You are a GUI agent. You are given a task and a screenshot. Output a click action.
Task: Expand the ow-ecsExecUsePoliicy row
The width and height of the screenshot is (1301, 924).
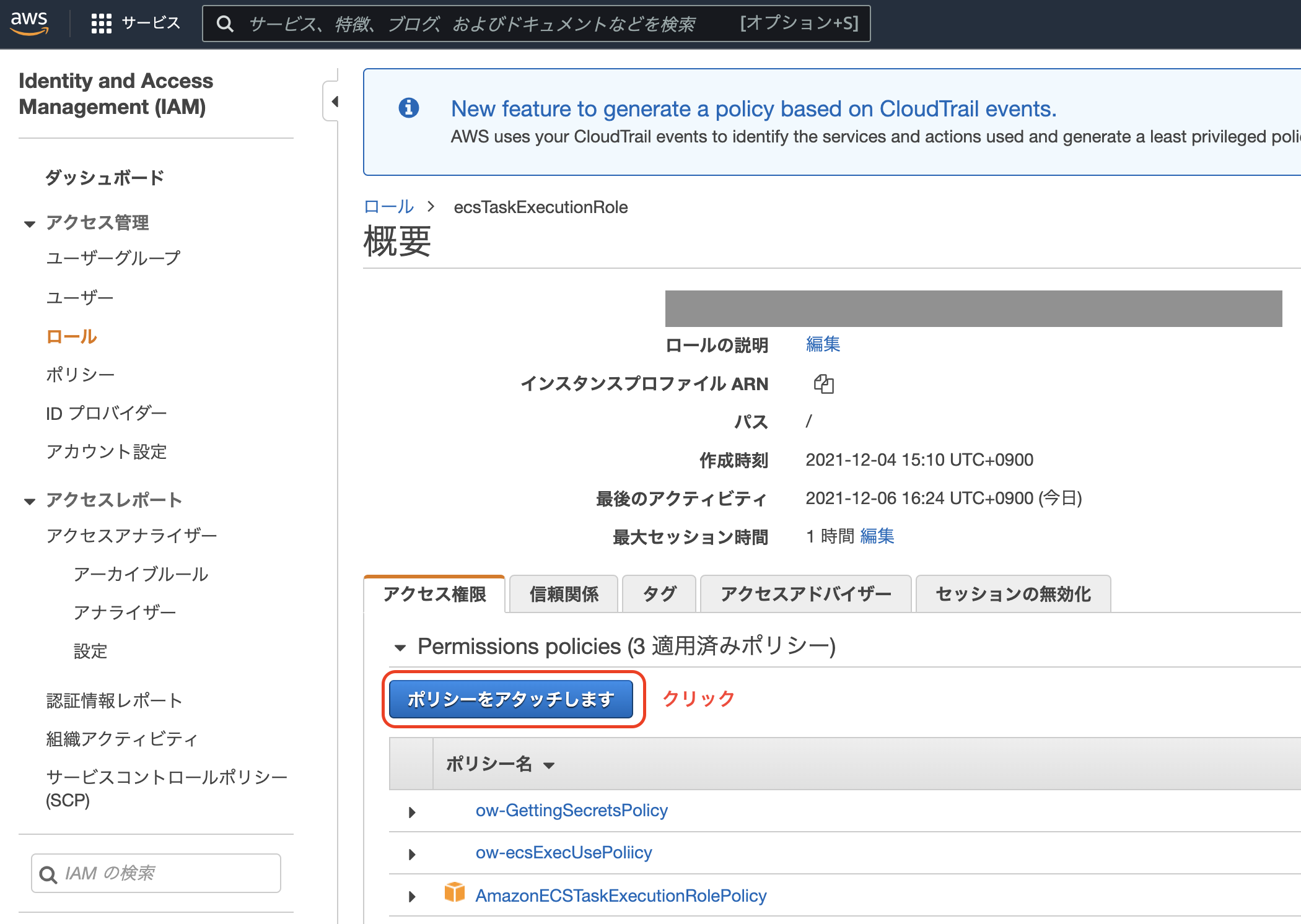tap(411, 853)
